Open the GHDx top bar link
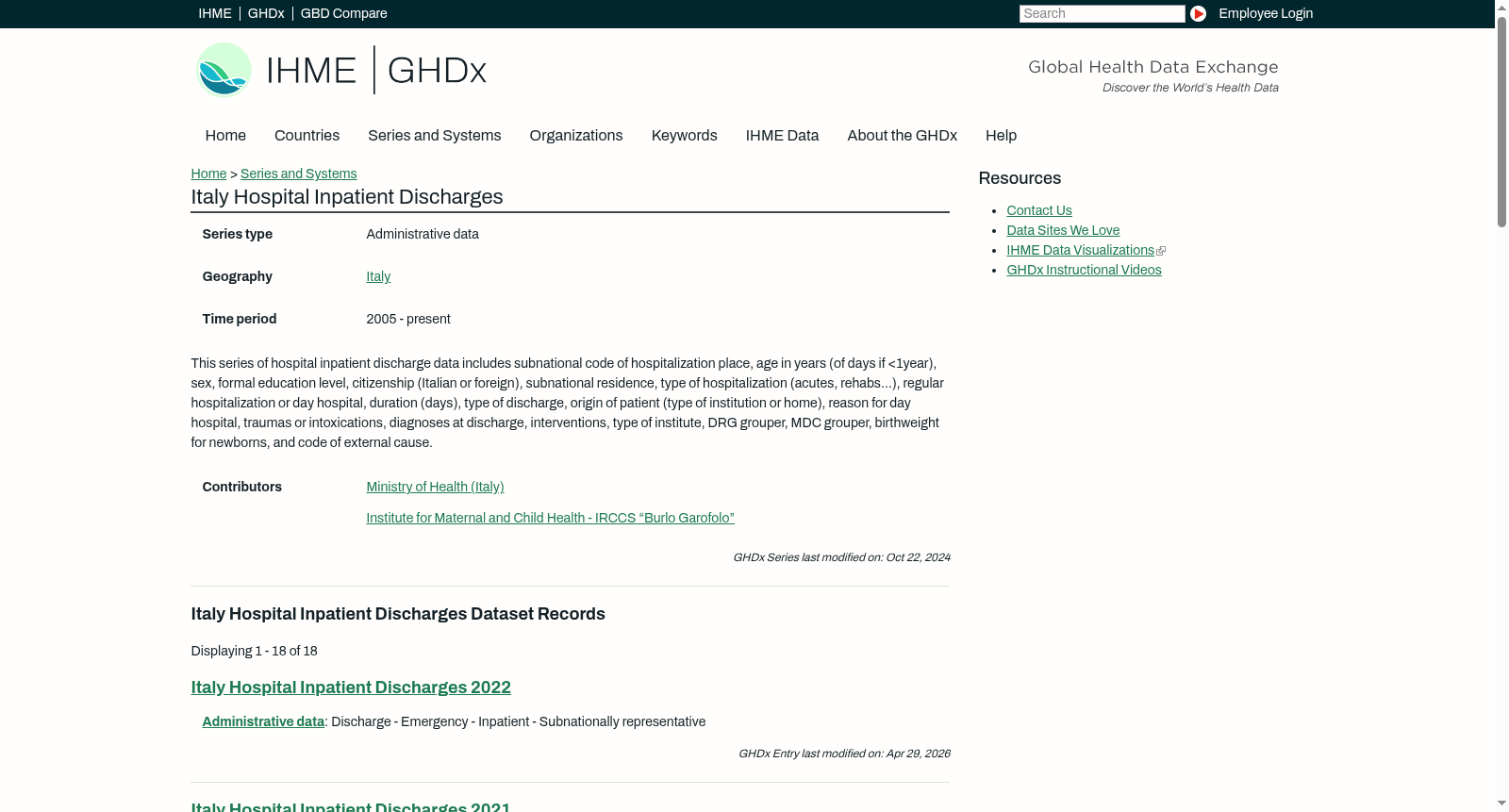 click(x=266, y=13)
